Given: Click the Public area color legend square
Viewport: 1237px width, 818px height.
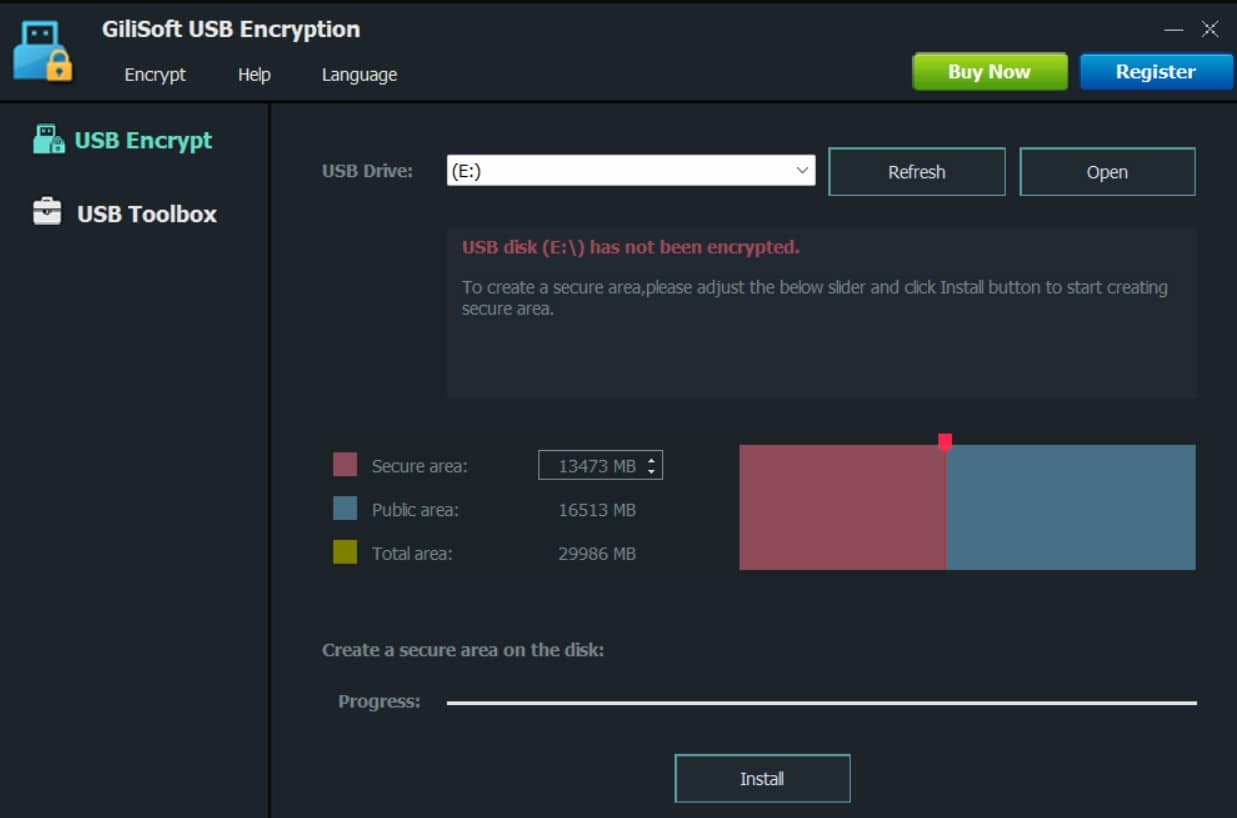Looking at the screenshot, I should pyautogui.click(x=345, y=509).
